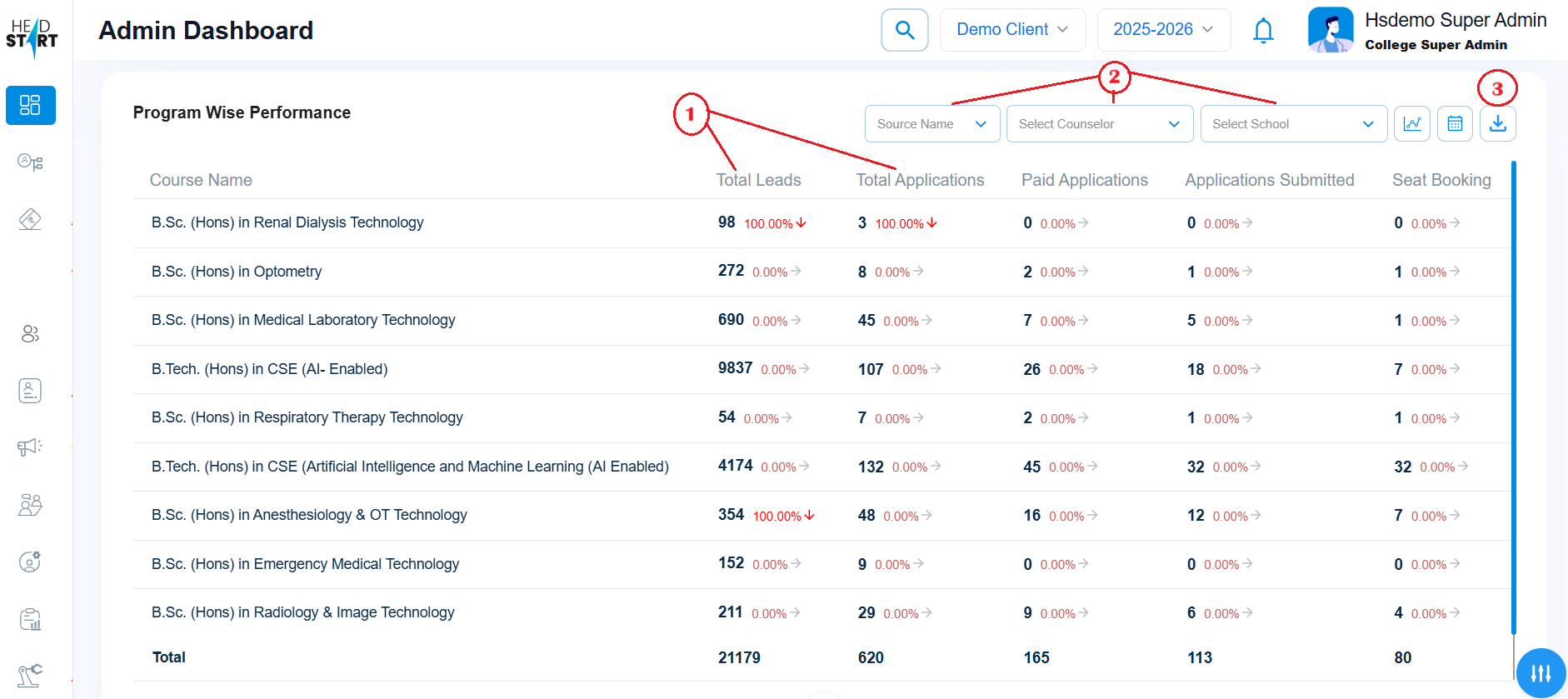Click the search magnifier button
1568x699 pixels.
(904, 30)
